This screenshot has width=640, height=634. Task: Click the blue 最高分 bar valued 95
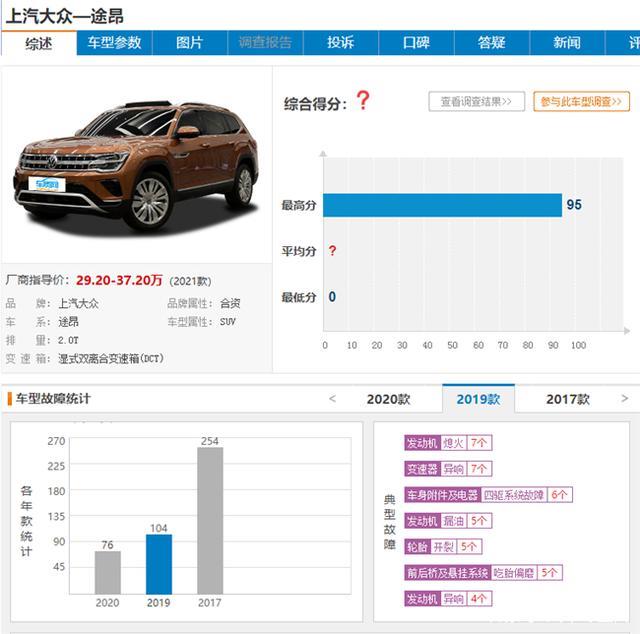click(x=442, y=205)
